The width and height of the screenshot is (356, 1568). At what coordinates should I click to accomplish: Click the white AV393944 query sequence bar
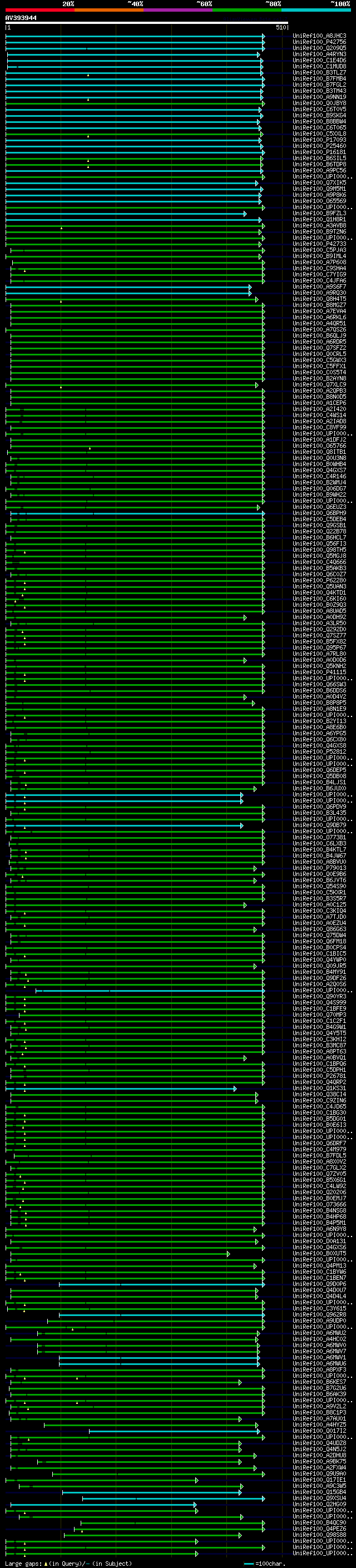point(146,22)
